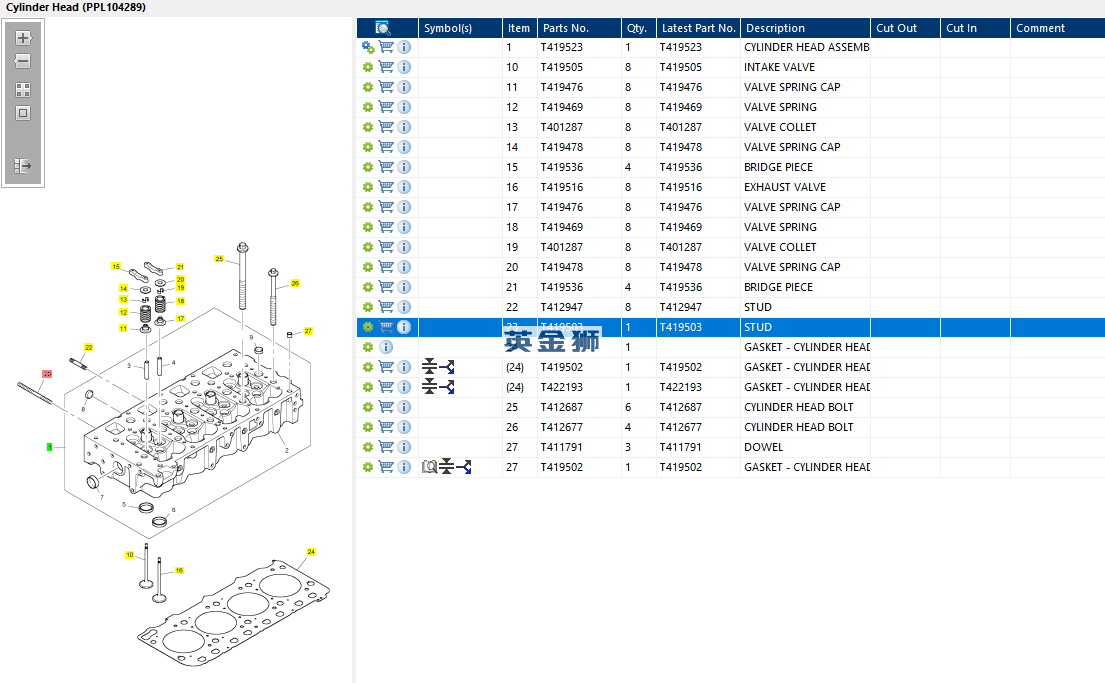Show info for CYLINDER HEAD ASSEMBLY item 1
The image size is (1105, 683).
tap(404, 47)
